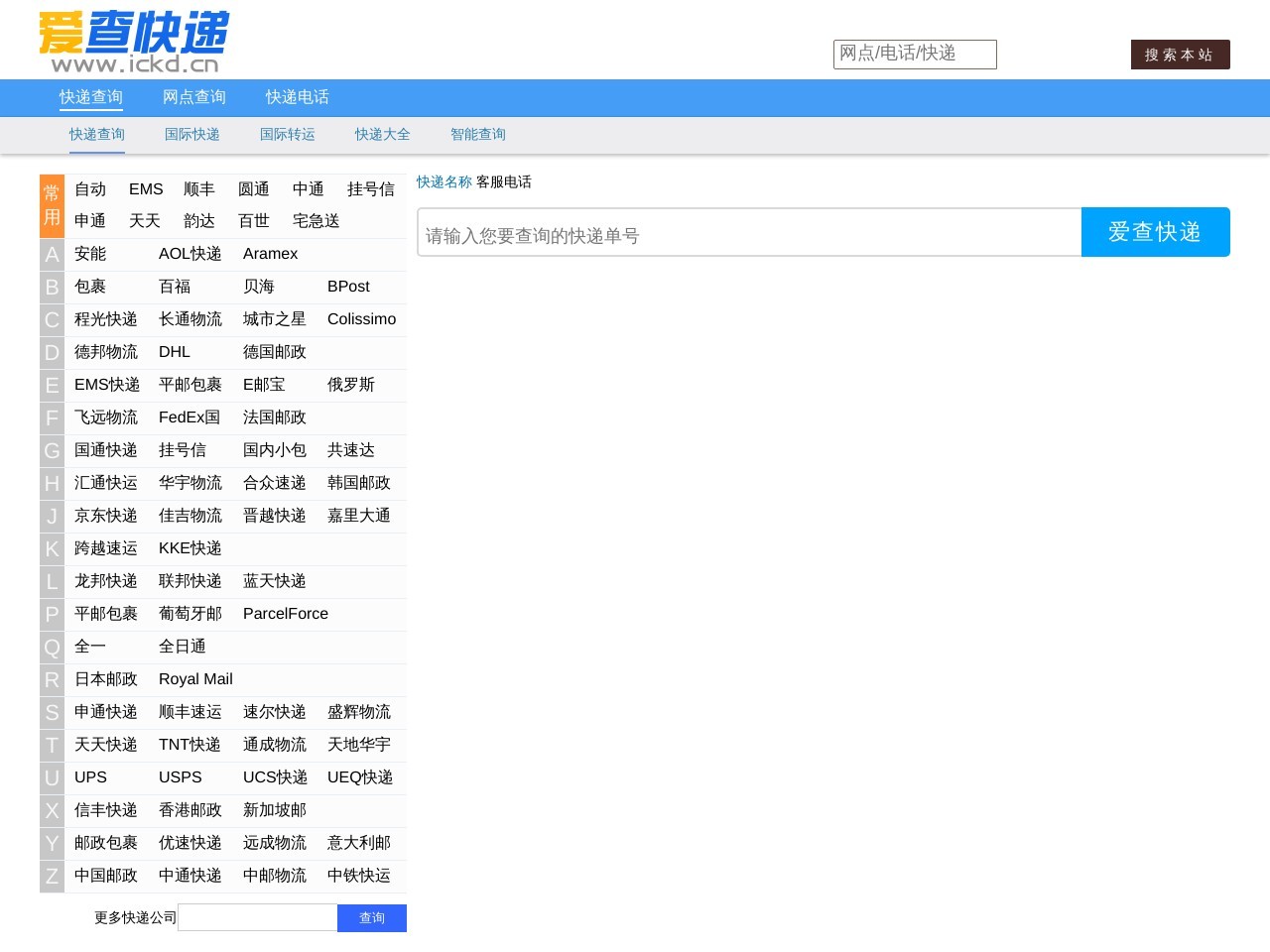Viewport: 1270px width, 952px height.
Task: Focus the 网点/电话/快递 search box
Action: pos(914,55)
